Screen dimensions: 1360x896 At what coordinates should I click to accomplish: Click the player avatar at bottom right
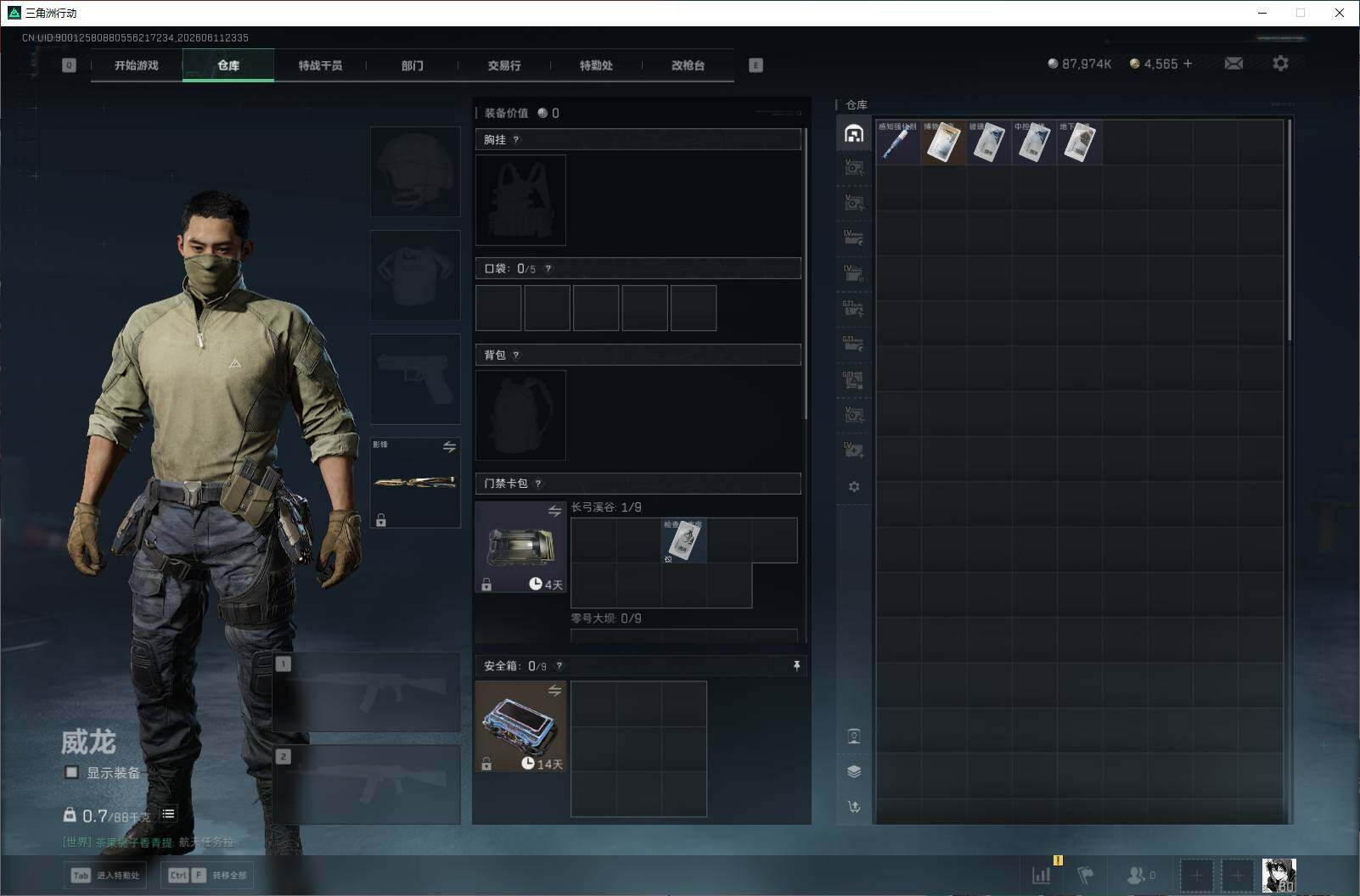1279,875
